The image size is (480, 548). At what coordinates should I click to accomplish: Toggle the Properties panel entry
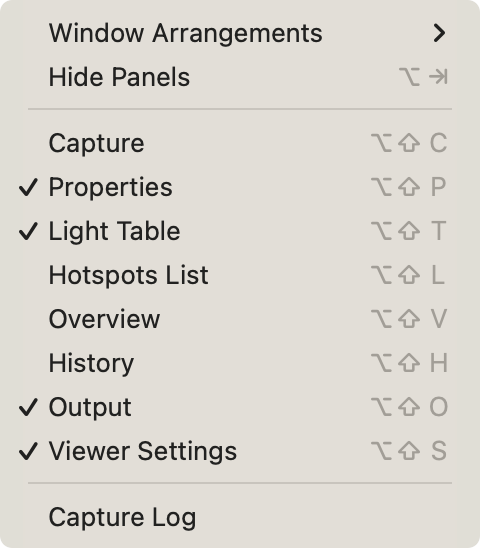(240, 187)
